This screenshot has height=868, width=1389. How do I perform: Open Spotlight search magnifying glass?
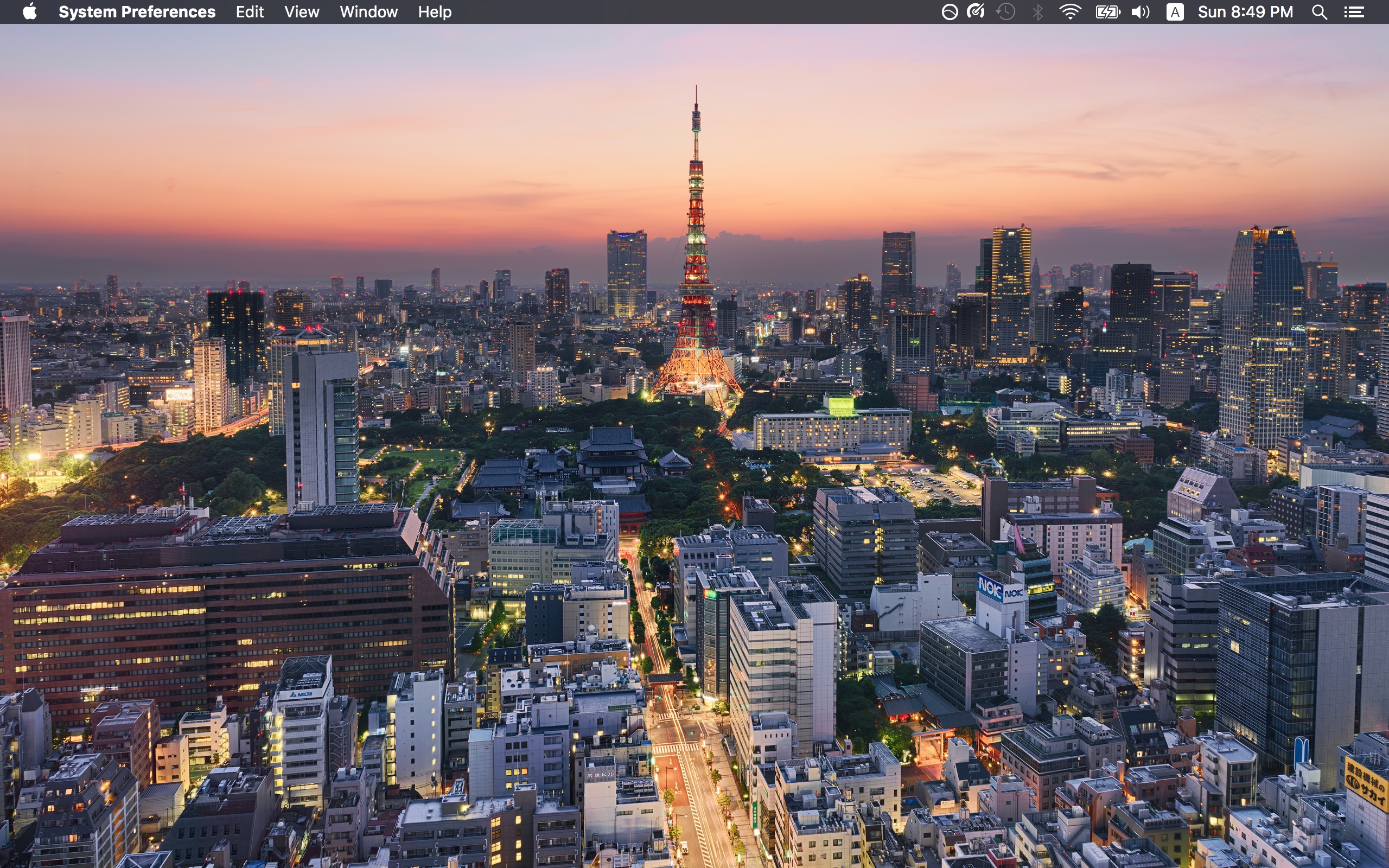pyautogui.click(x=1319, y=11)
